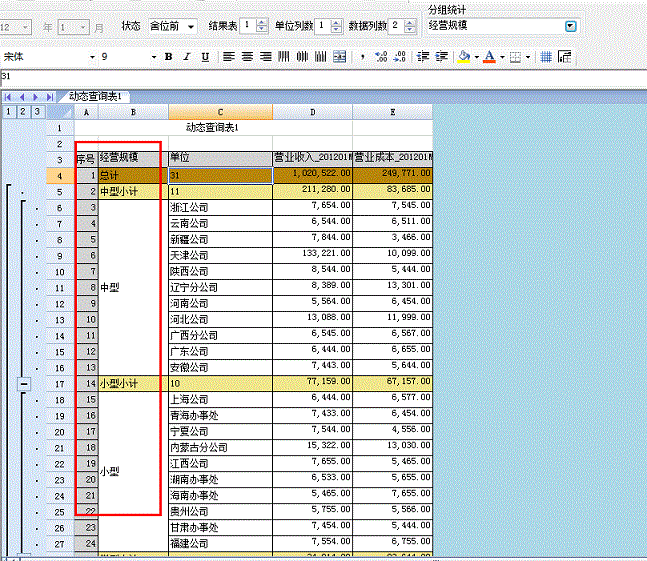Select column E header
Viewport: 647px width, 561px height.
392,112
